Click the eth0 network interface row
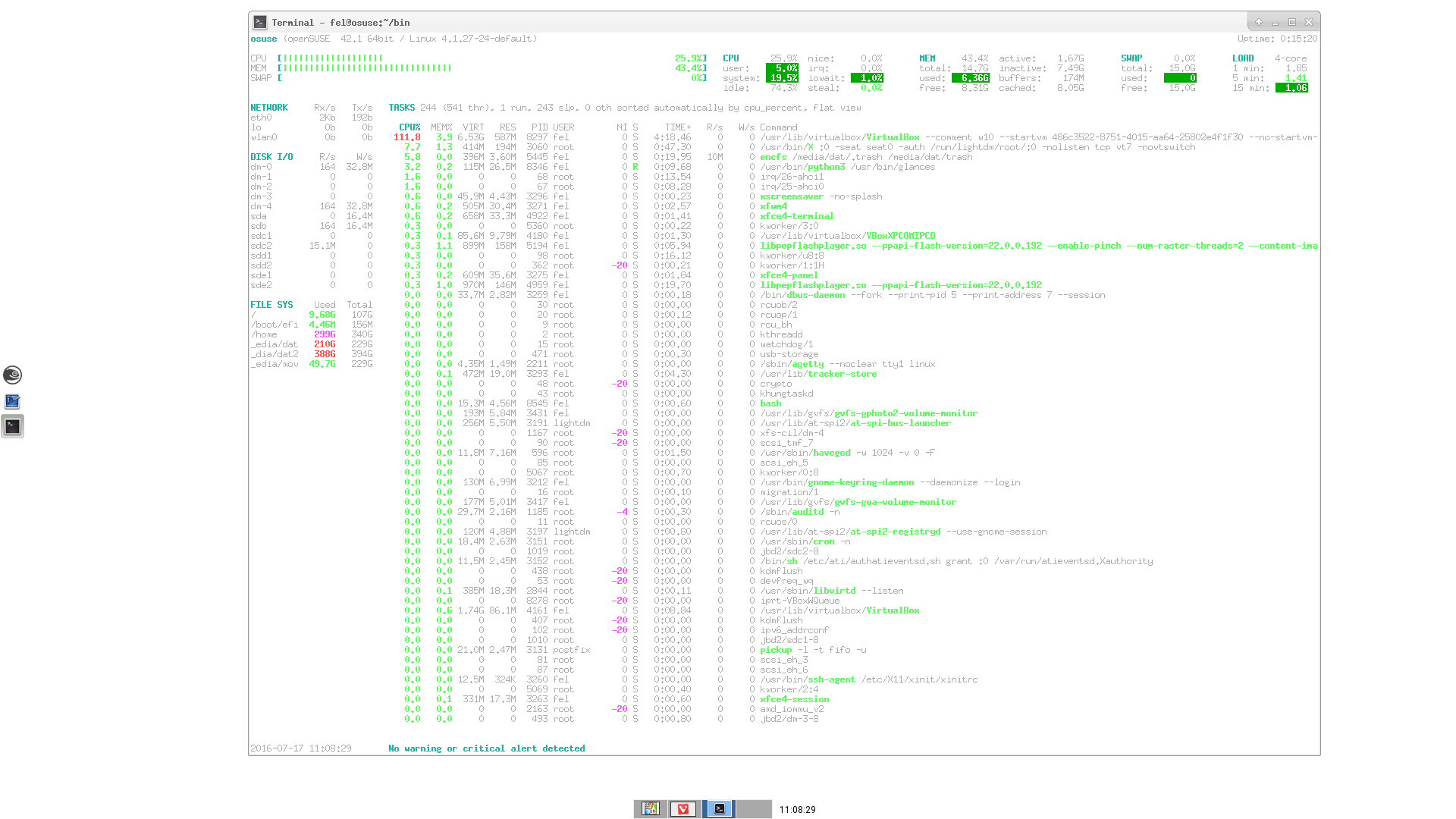Image resolution: width=1456 pixels, height=819 pixels. (x=312, y=118)
